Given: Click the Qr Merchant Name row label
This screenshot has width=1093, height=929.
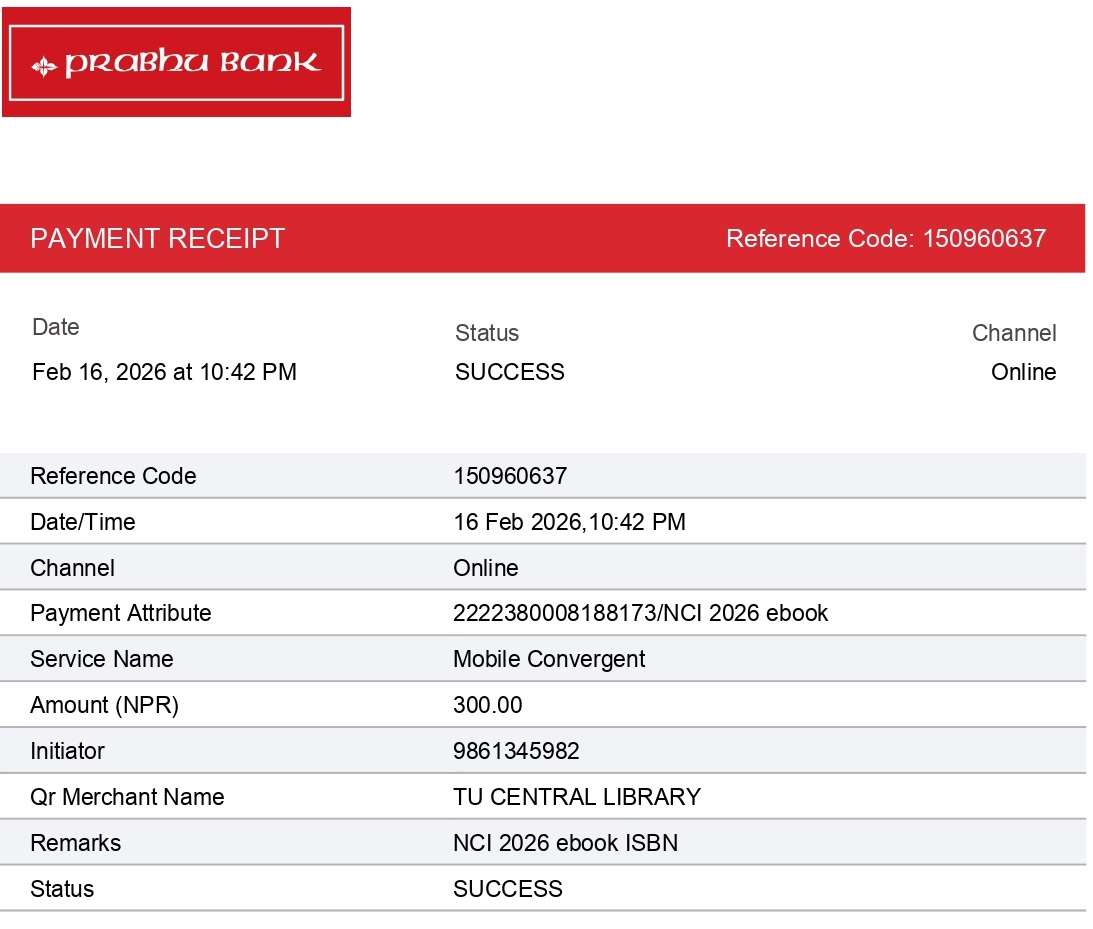Looking at the screenshot, I should [127, 797].
